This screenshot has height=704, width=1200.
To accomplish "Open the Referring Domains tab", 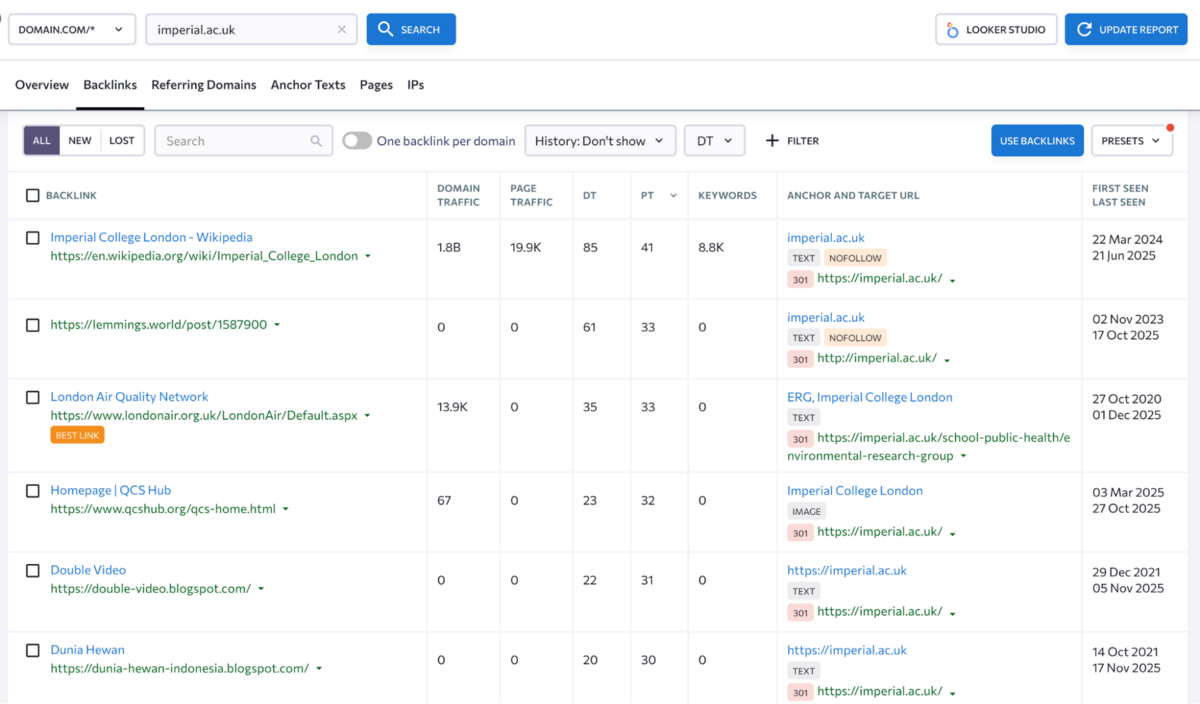I will [x=204, y=85].
